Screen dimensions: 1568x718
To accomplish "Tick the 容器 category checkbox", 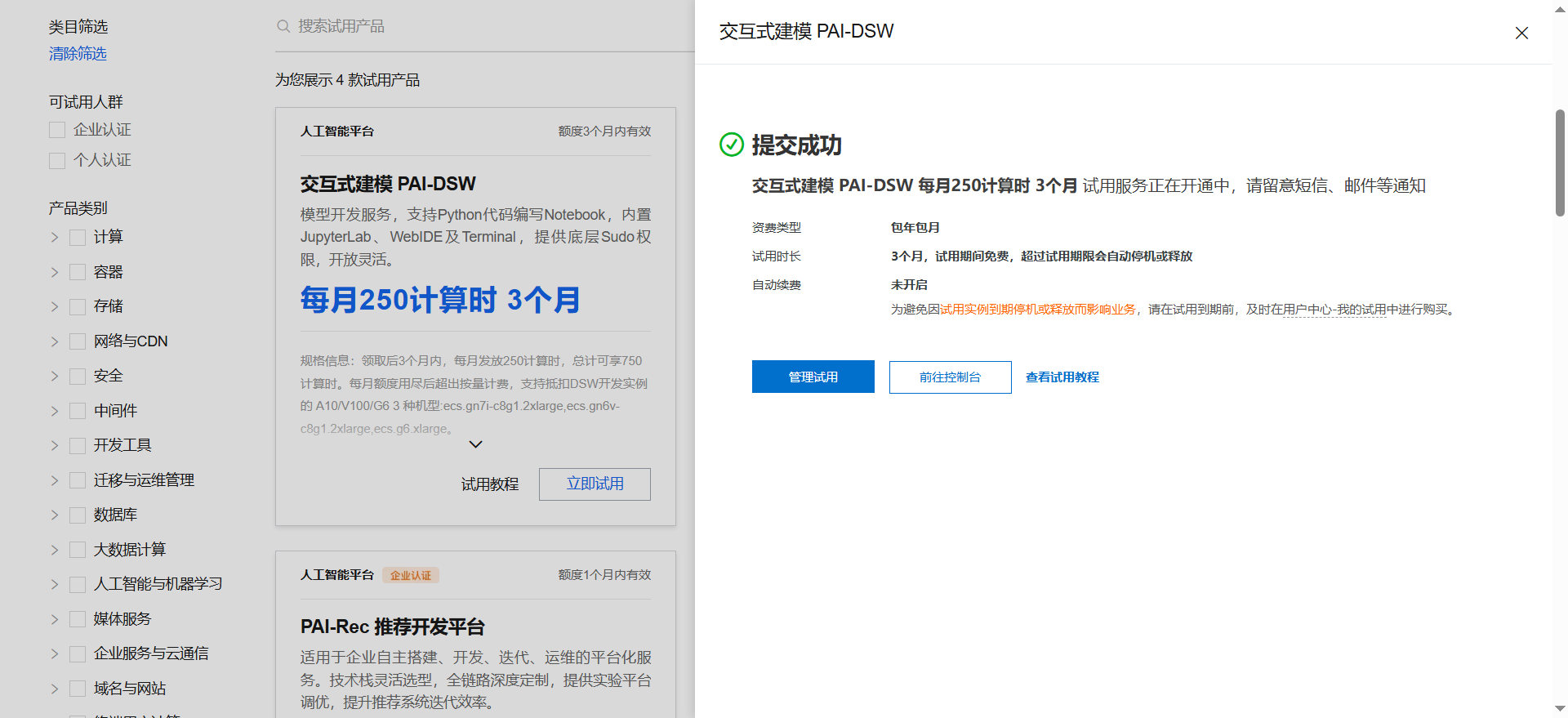I will click(78, 272).
